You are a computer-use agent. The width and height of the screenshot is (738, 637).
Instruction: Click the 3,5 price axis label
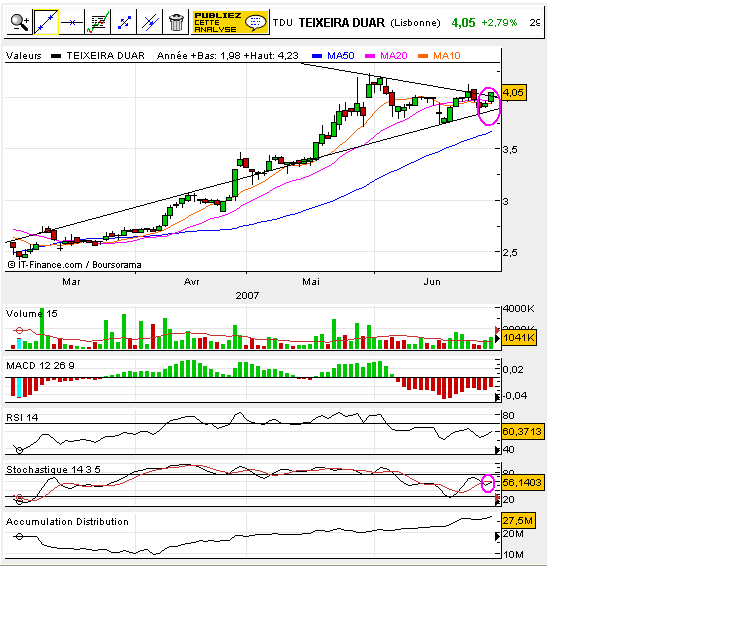510,150
